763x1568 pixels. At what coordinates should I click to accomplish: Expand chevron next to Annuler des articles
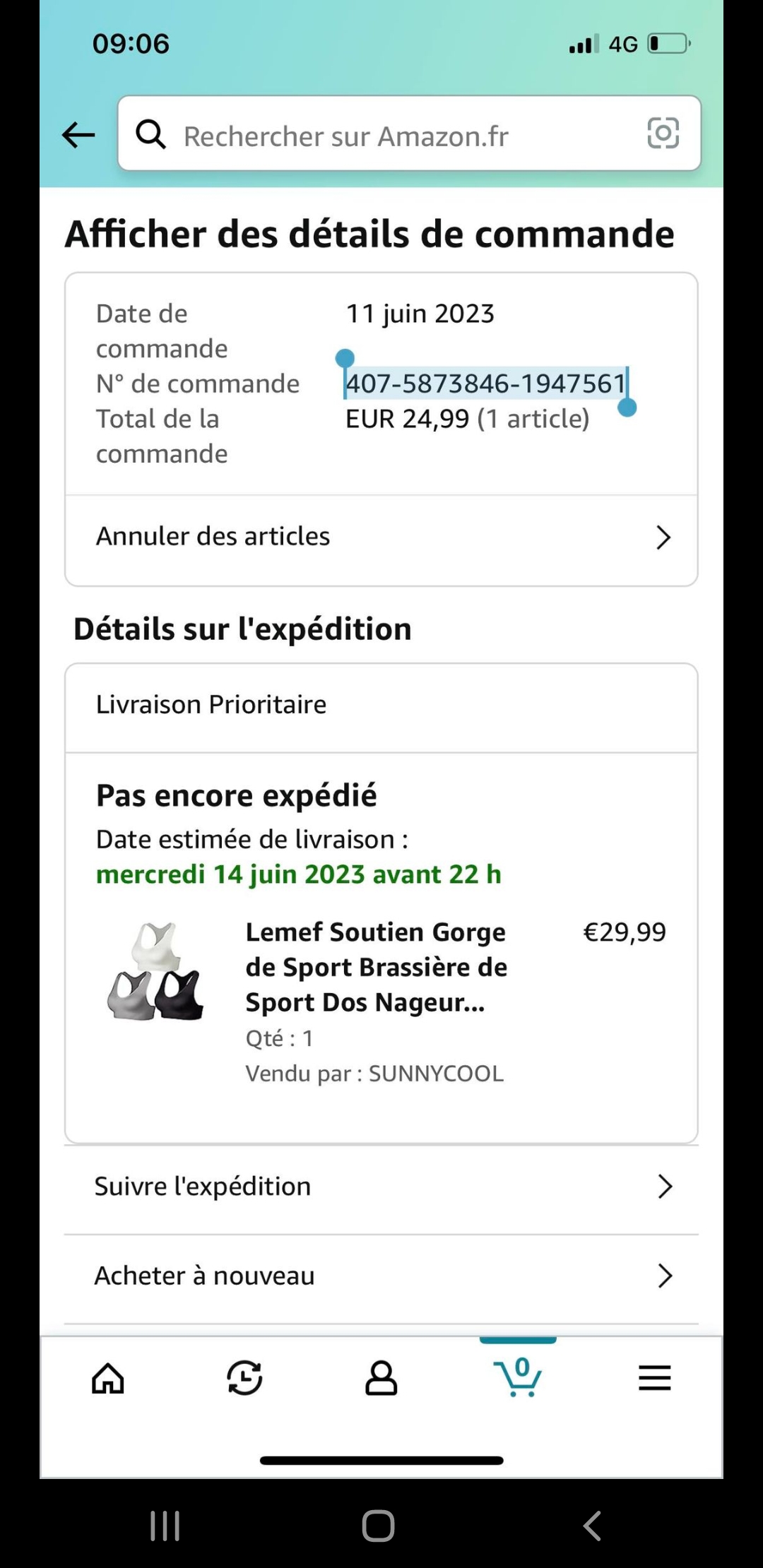(x=663, y=537)
